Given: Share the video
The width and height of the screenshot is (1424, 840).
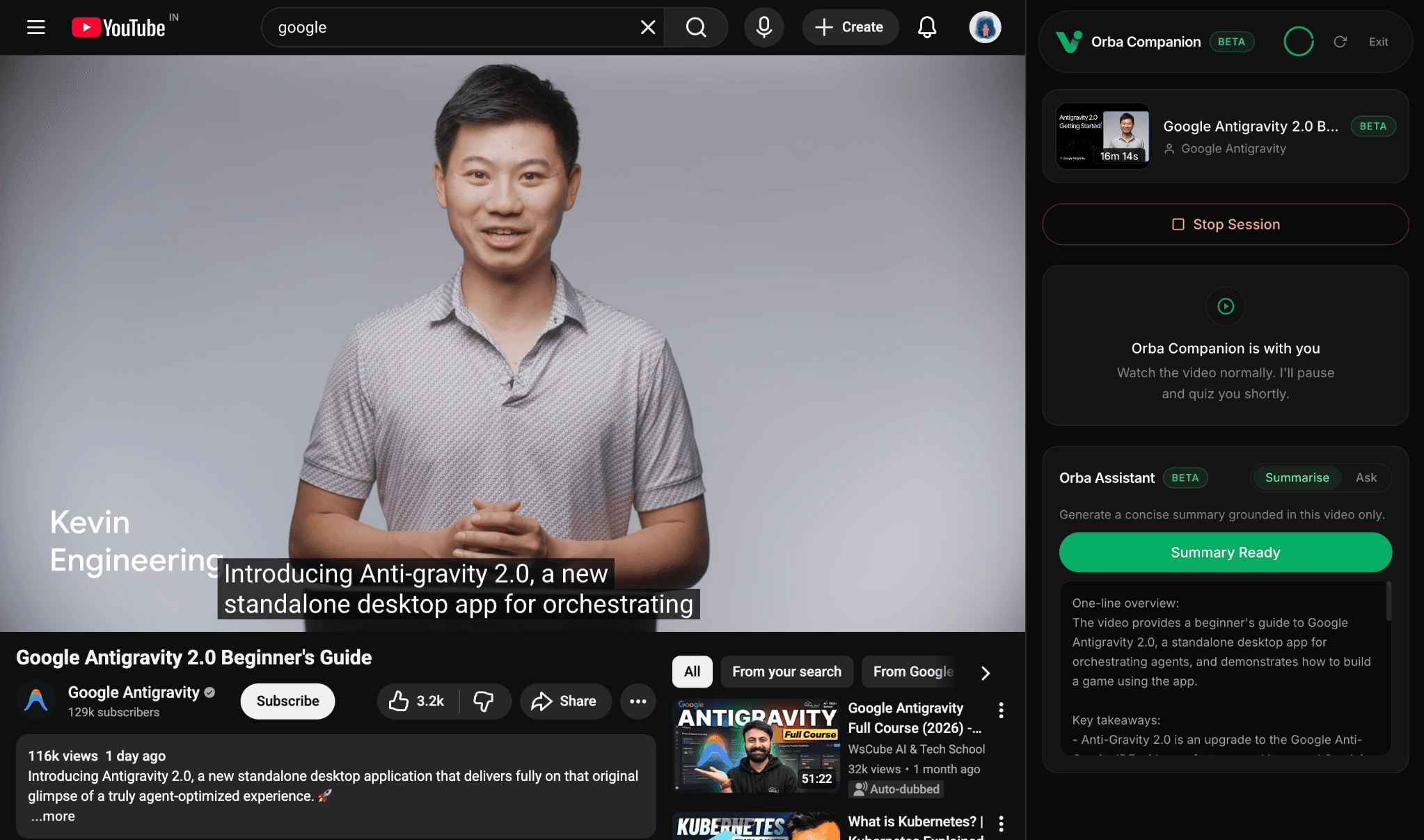Looking at the screenshot, I should 565,701.
